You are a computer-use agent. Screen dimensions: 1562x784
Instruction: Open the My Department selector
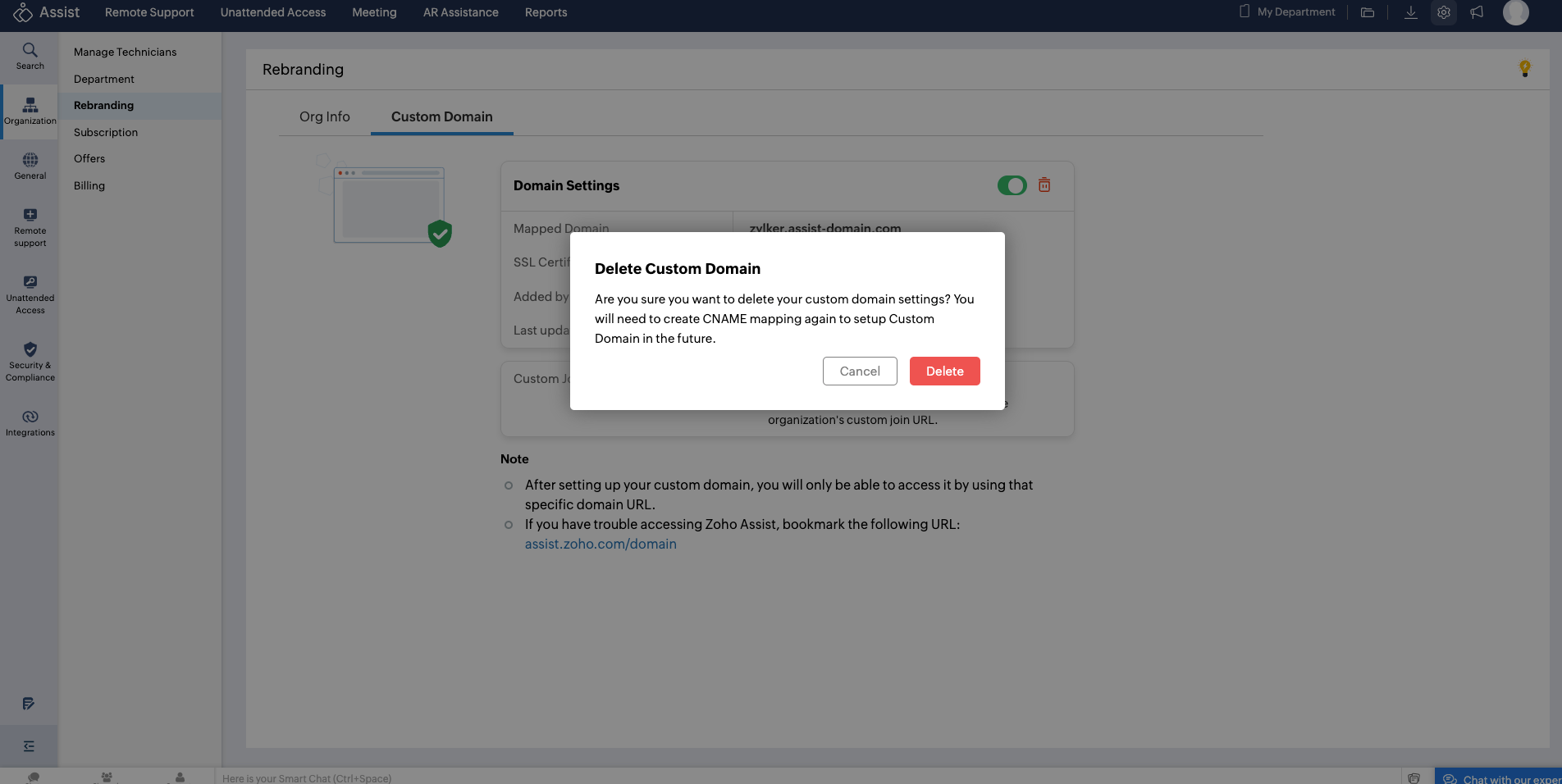1294,11
